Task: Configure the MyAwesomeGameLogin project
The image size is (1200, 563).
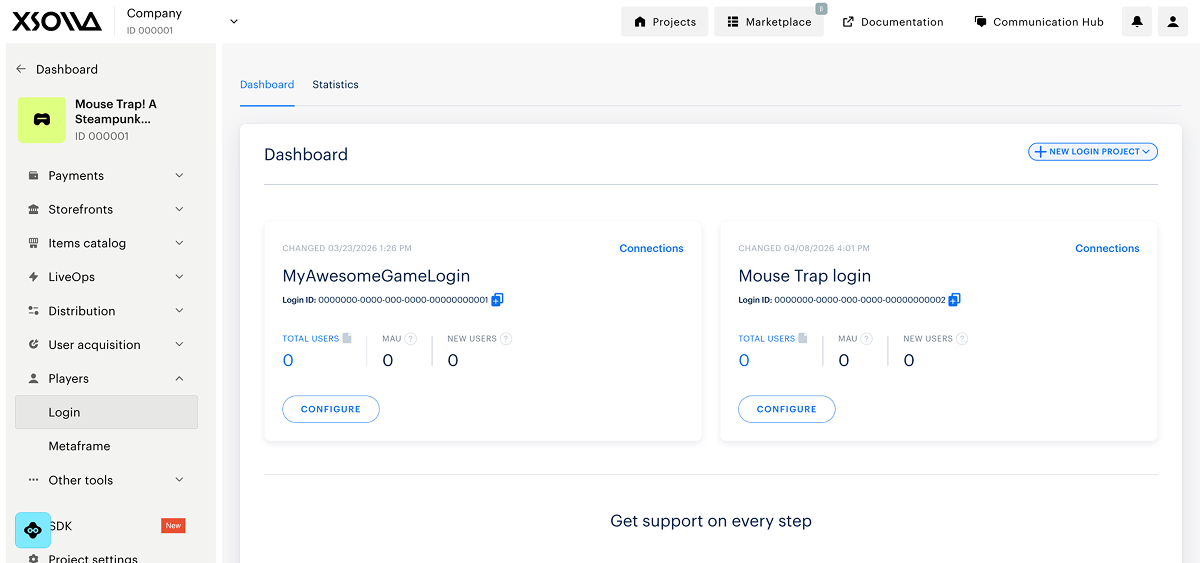Action: (x=331, y=409)
